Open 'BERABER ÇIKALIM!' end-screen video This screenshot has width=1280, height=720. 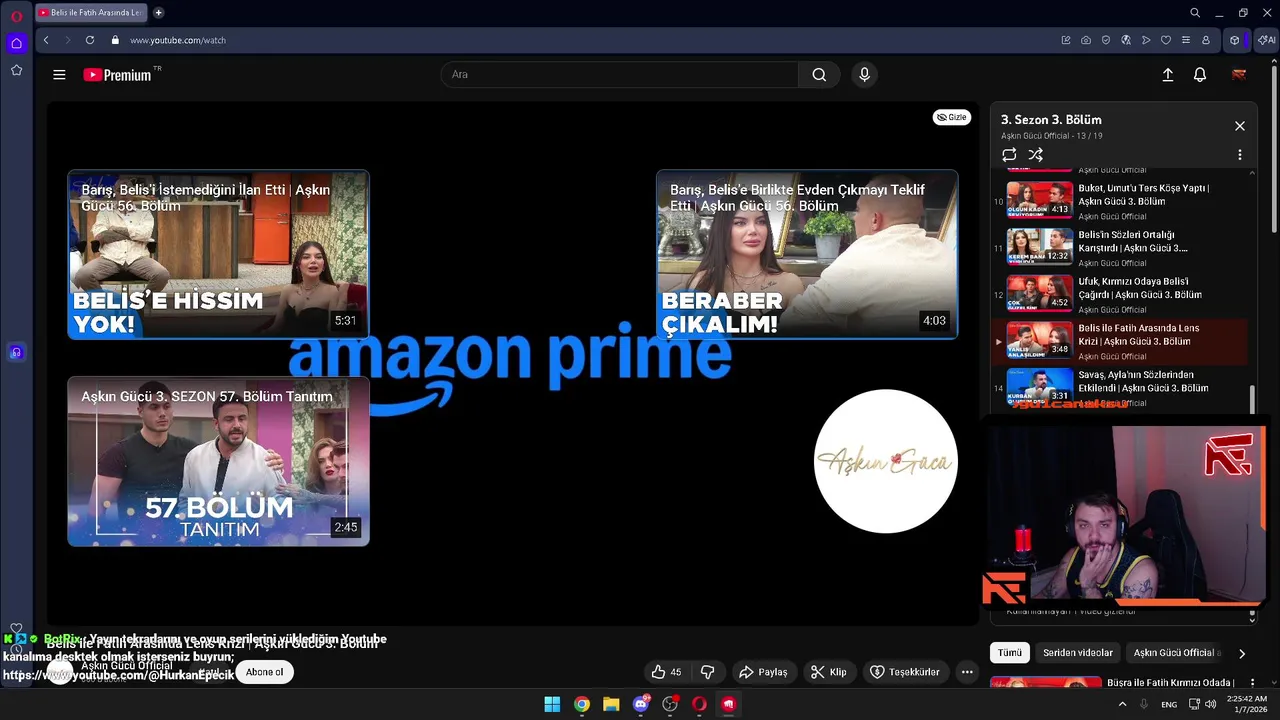tap(807, 254)
